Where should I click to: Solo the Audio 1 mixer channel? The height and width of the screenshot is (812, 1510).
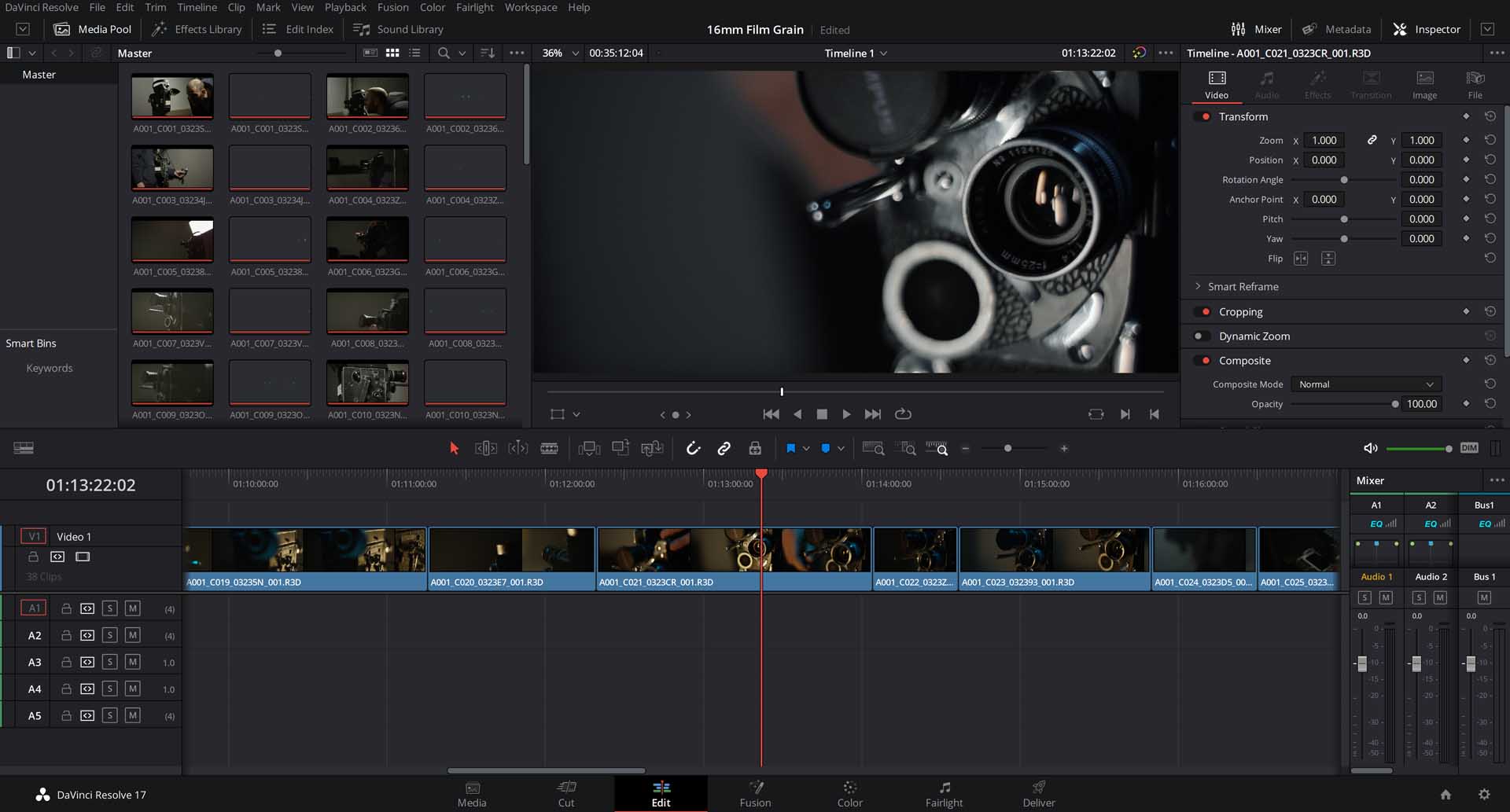click(1365, 597)
